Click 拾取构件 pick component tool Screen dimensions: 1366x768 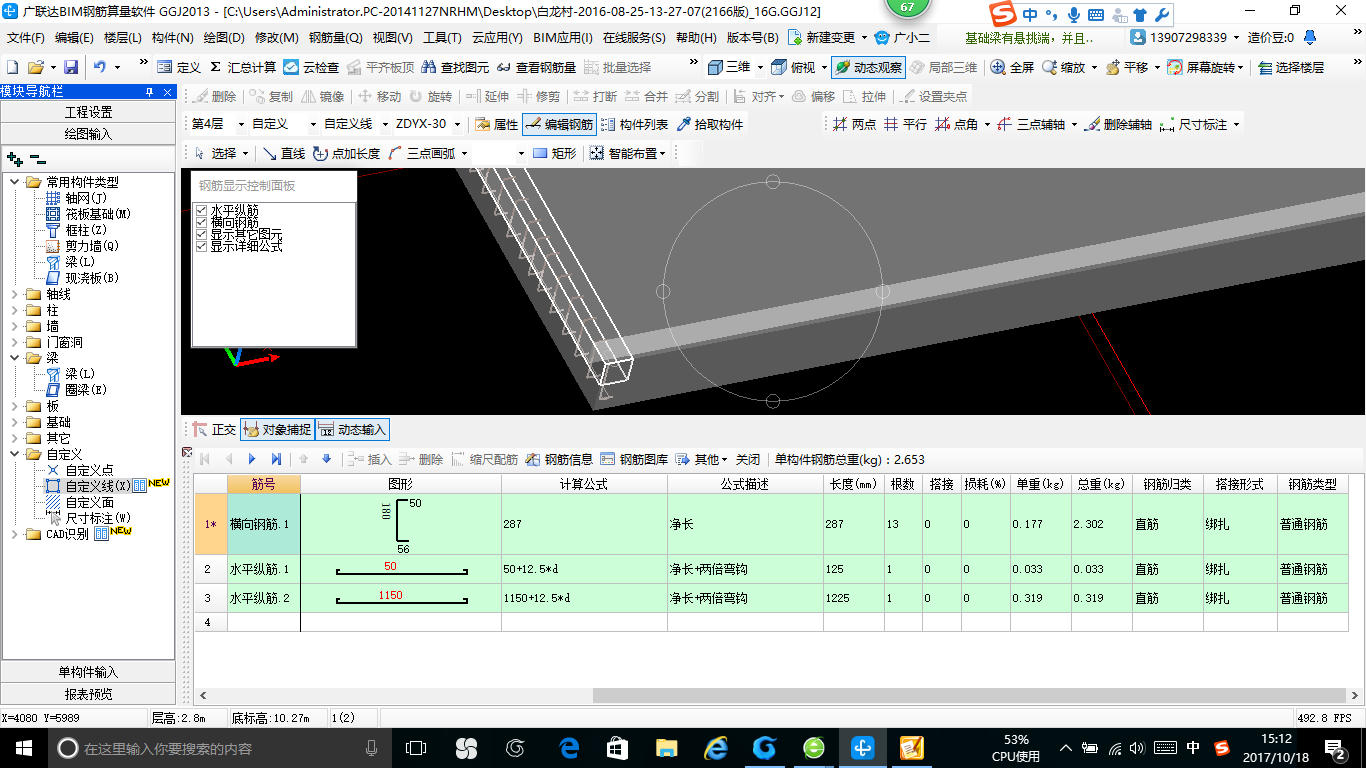[x=710, y=125]
